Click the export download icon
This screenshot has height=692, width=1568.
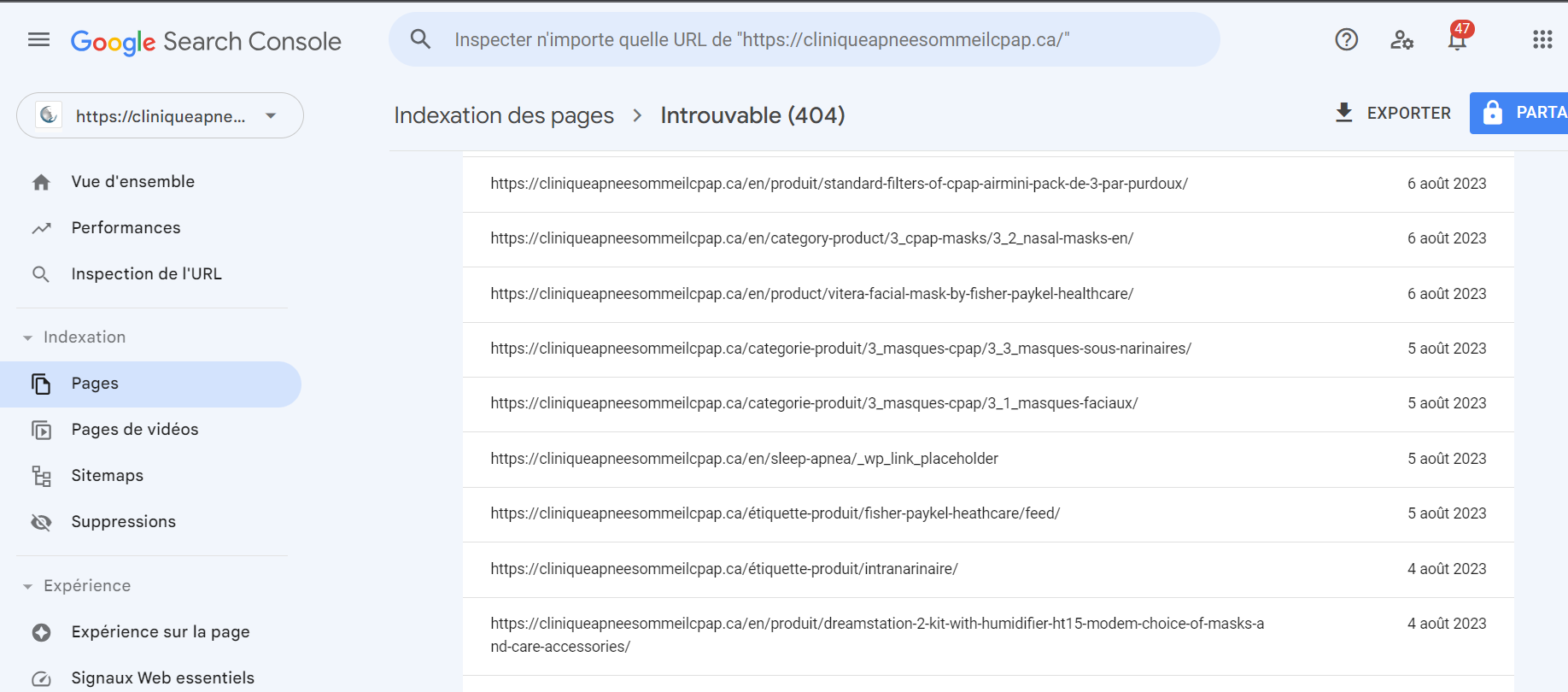1343,113
